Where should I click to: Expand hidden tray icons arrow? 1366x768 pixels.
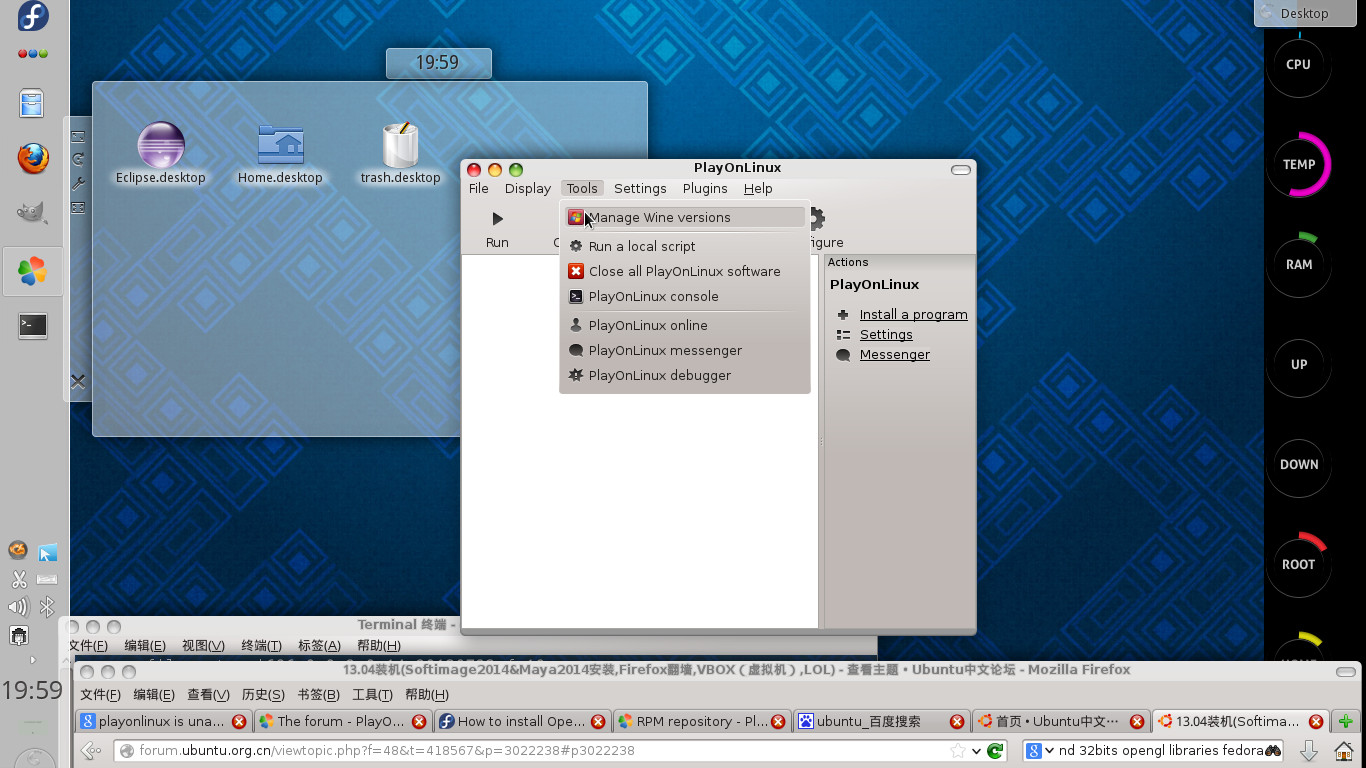33,659
